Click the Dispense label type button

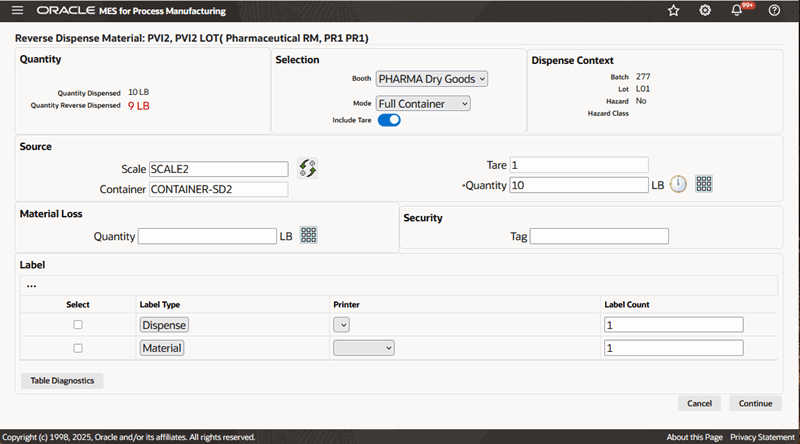(x=164, y=325)
